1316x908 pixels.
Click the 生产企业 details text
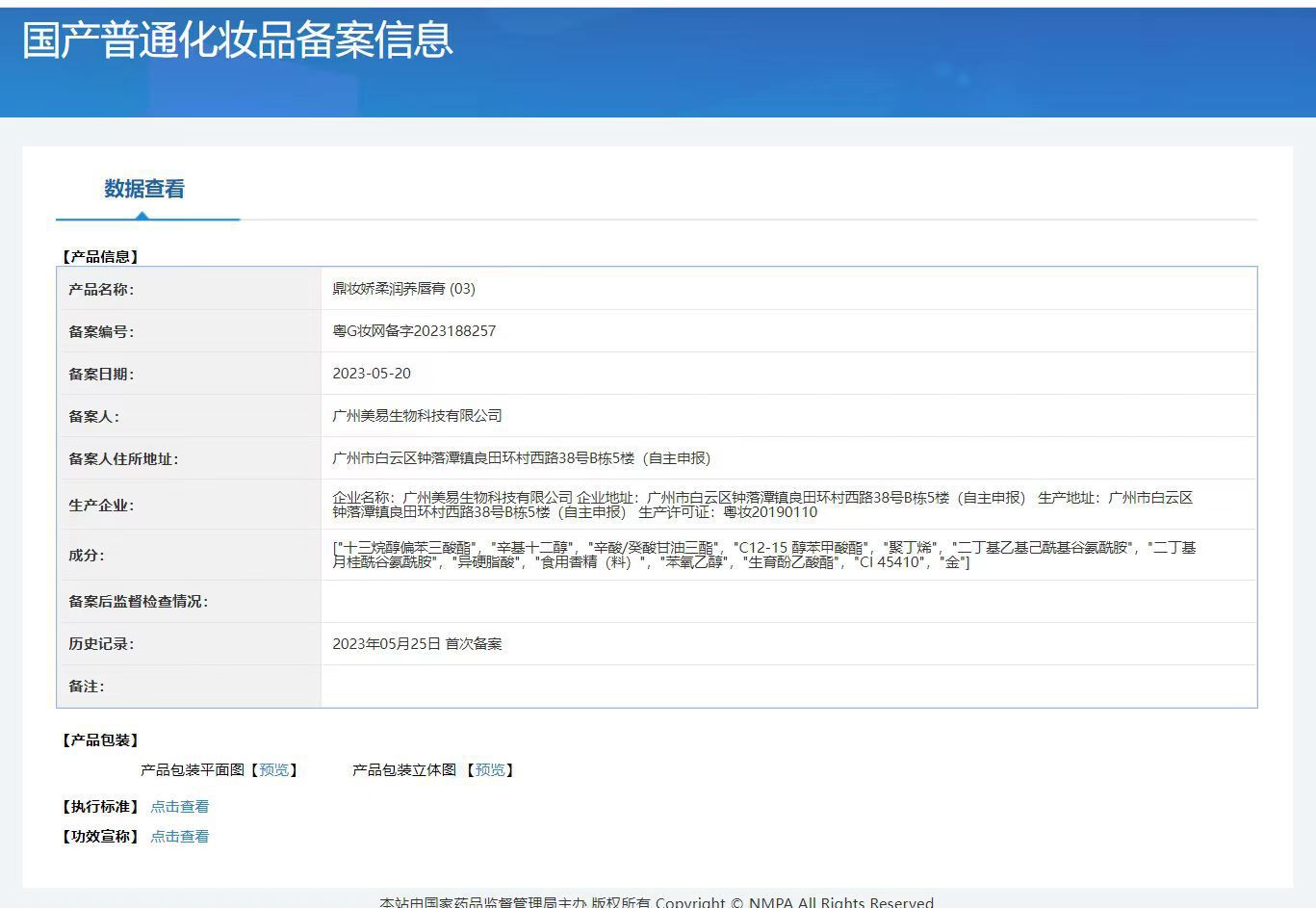[x=762, y=505]
